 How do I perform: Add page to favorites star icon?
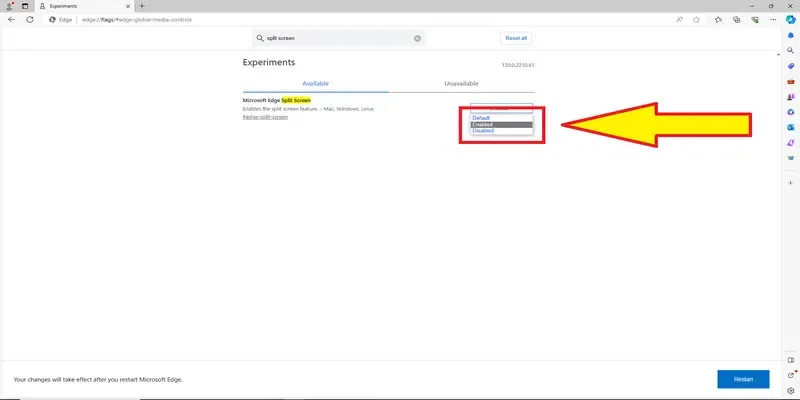coord(696,20)
